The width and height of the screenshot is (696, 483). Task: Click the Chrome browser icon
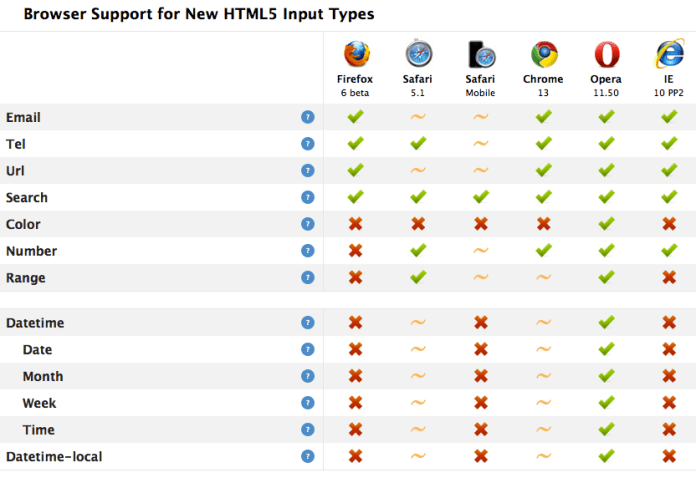[543, 54]
